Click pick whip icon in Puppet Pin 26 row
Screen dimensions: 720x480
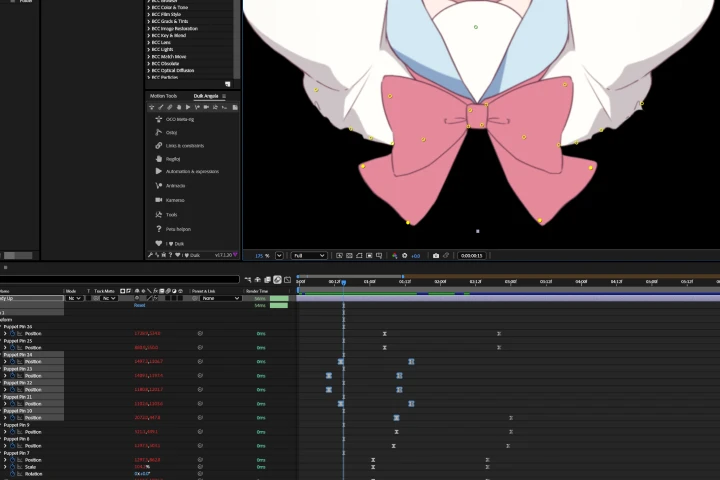tap(200, 333)
